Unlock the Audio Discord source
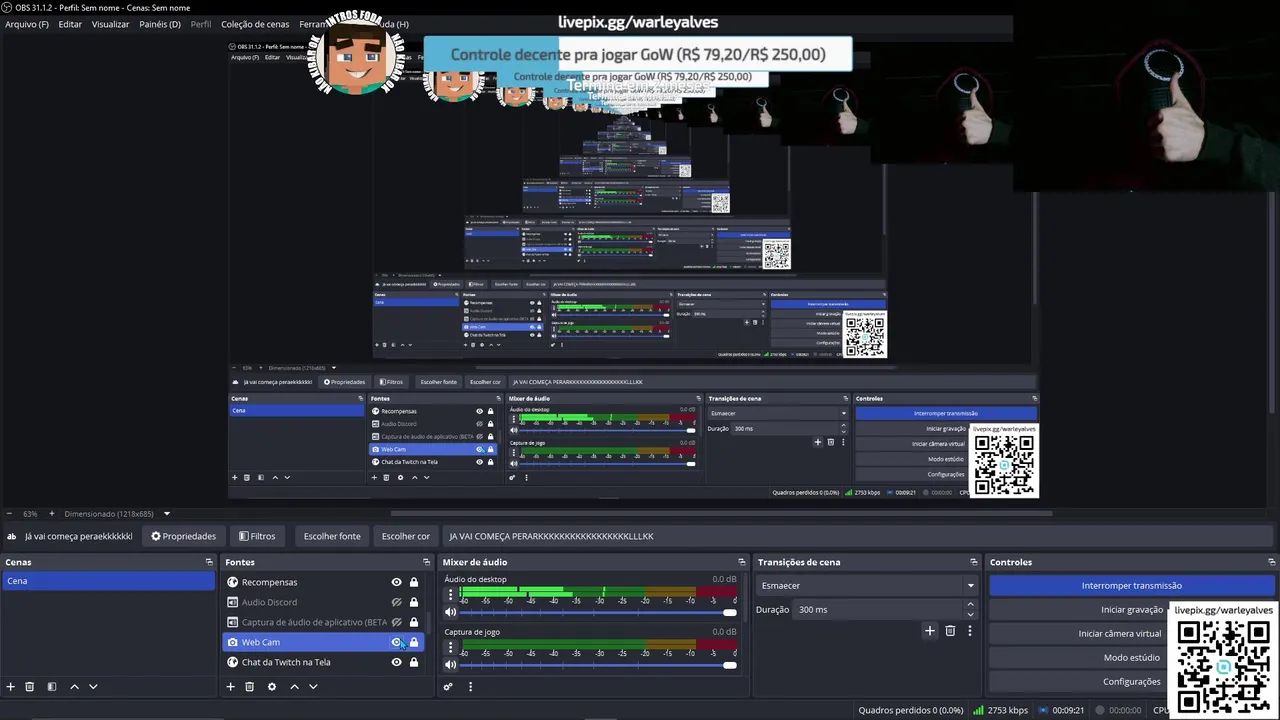Image resolution: width=1280 pixels, height=720 pixels. pos(414,602)
